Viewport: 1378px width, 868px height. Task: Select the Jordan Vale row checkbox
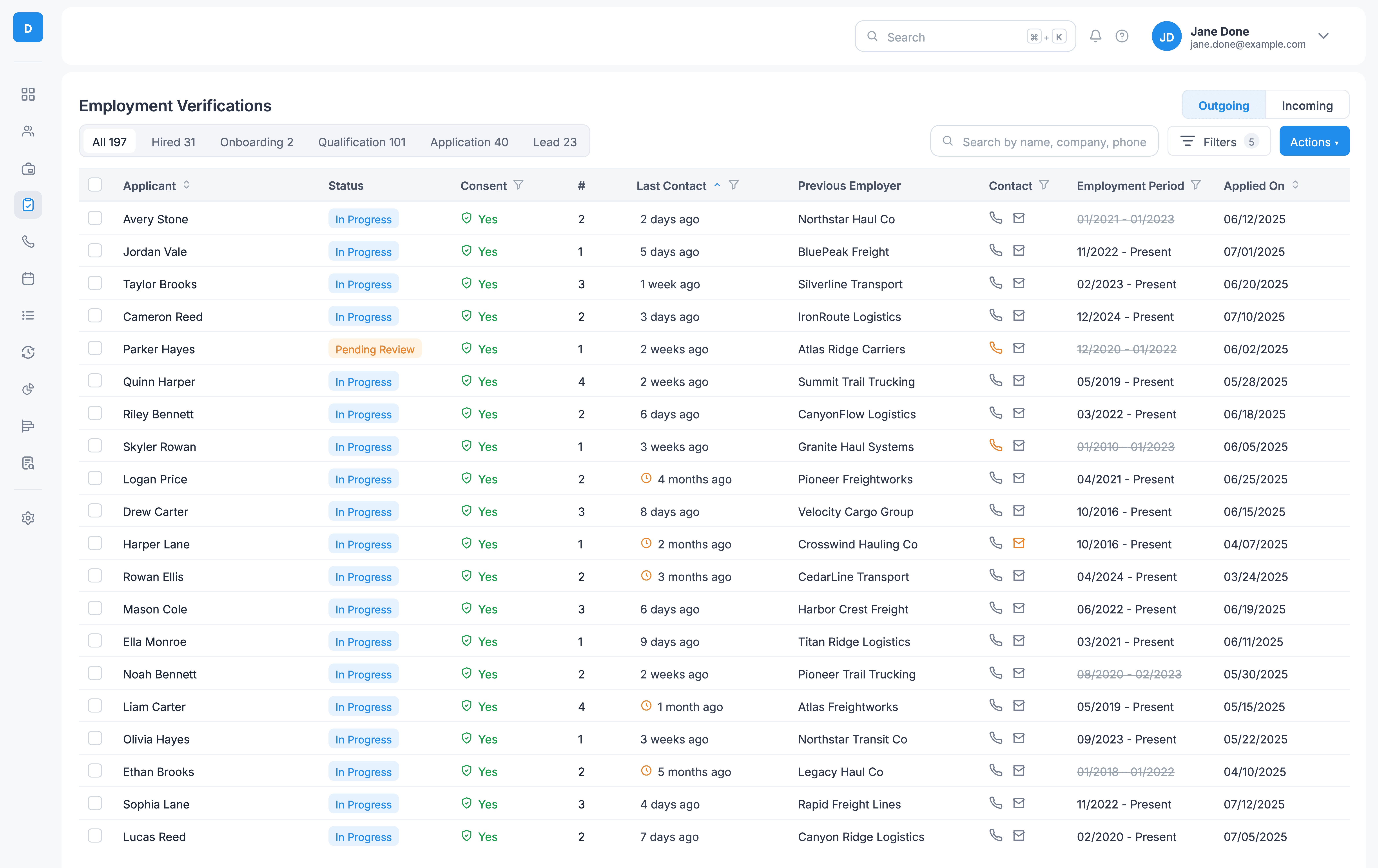[95, 251]
